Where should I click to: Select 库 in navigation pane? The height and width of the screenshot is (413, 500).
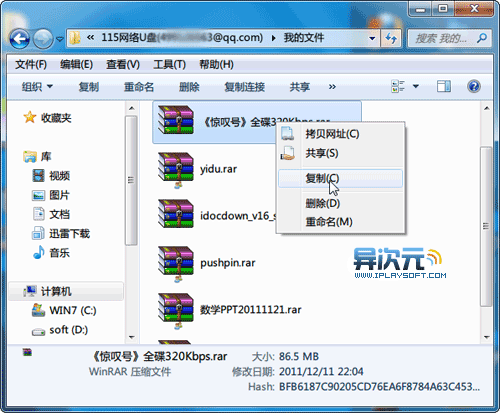(46, 156)
